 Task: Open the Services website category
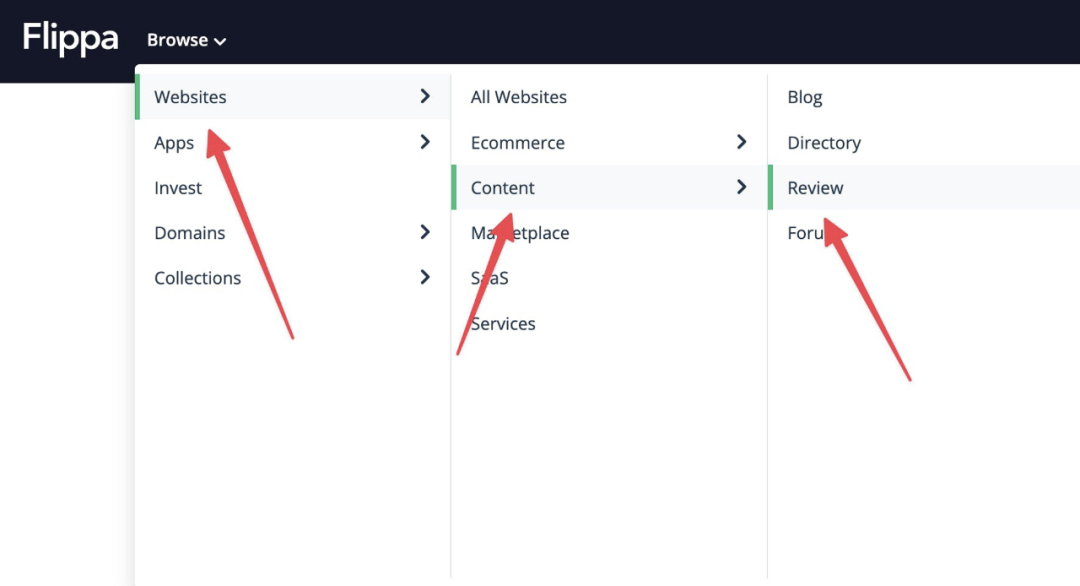point(503,324)
